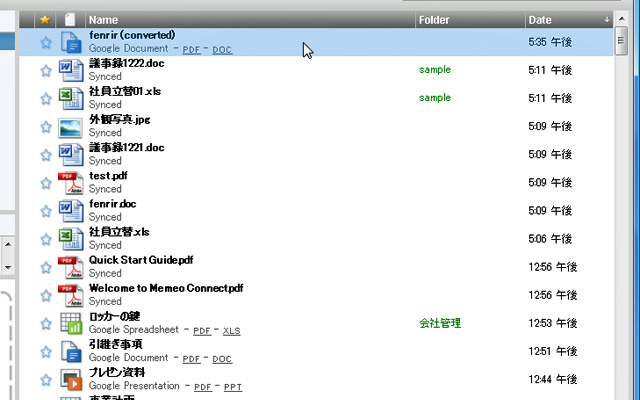The height and width of the screenshot is (400, 640).
Task: Sort the list by Folder column
Action: [470, 20]
